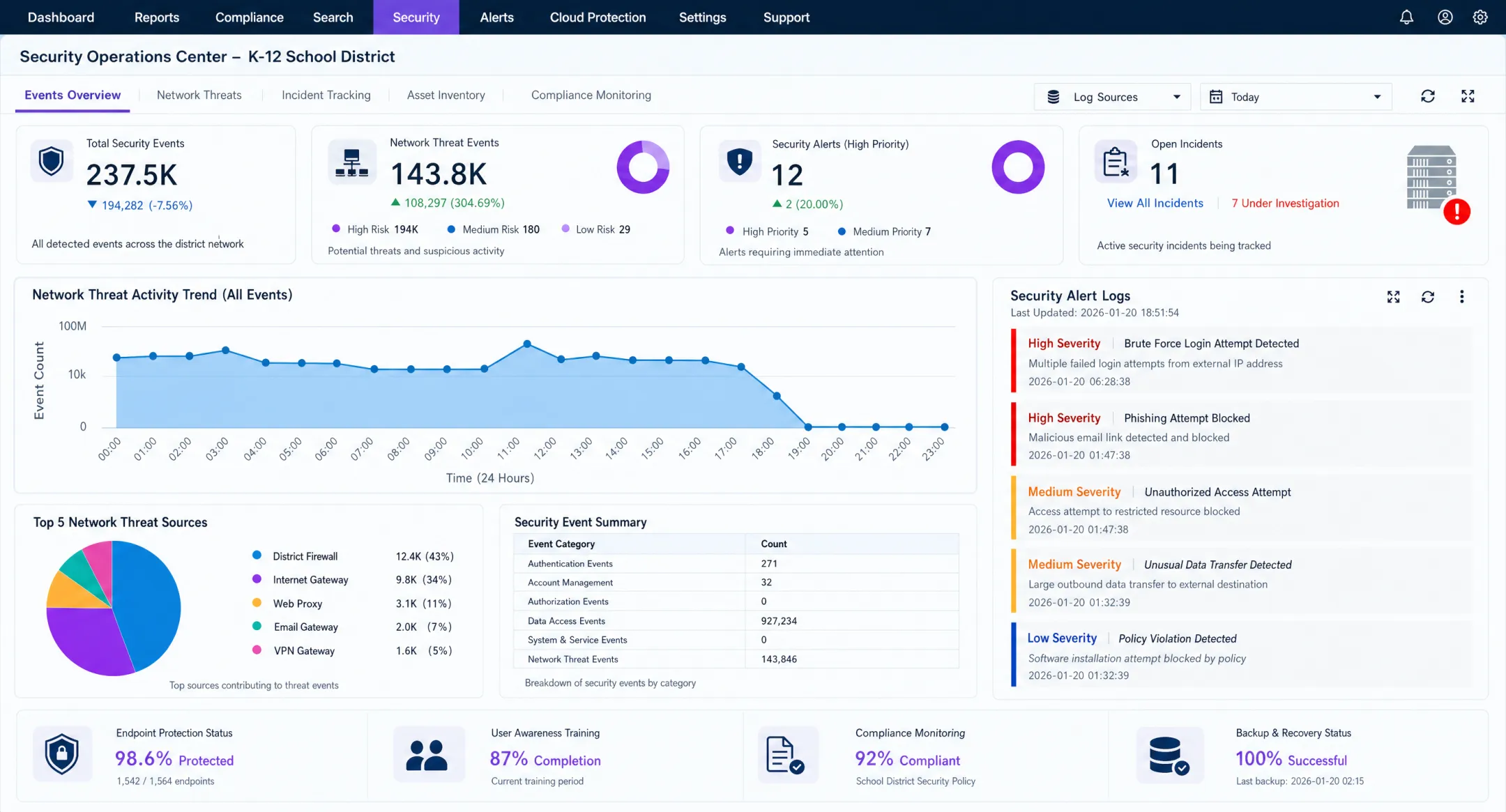The height and width of the screenshot is (812, 1506).
Task: Switch to the Events Overview tab
Action: tap(73, 95)
